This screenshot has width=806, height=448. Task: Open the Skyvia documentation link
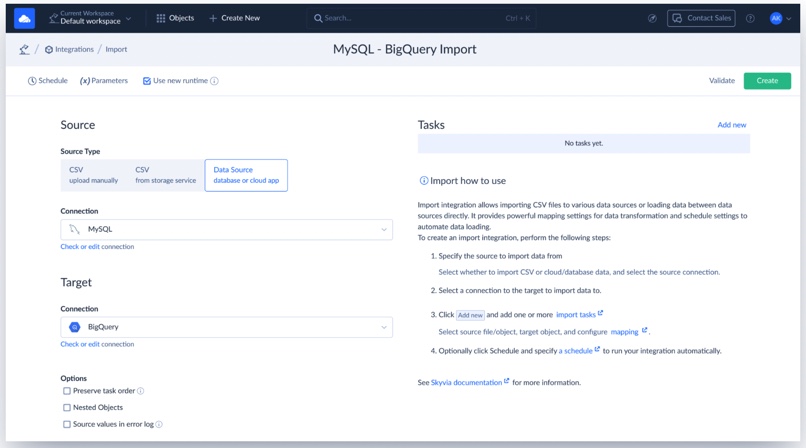click(466, 382)
